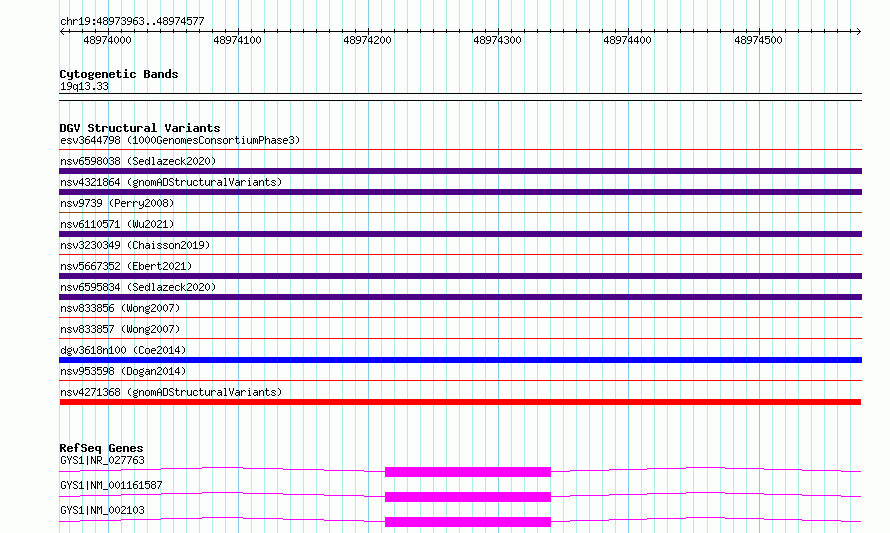Open variant nsv5667352 (Ebert2021) label

click(126, 266)
